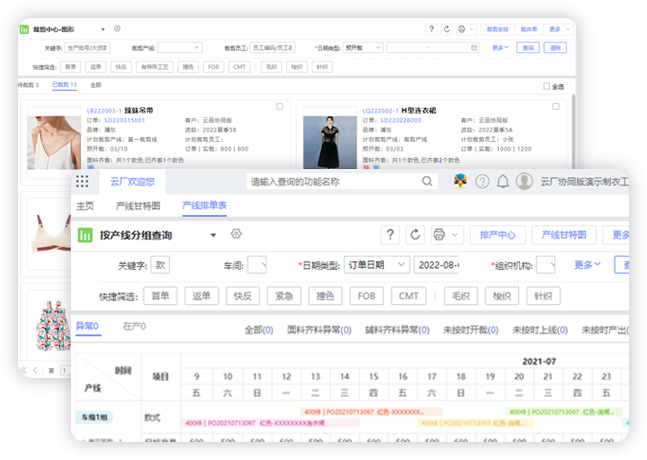Open the app grid launcher icon

point(82,181)
